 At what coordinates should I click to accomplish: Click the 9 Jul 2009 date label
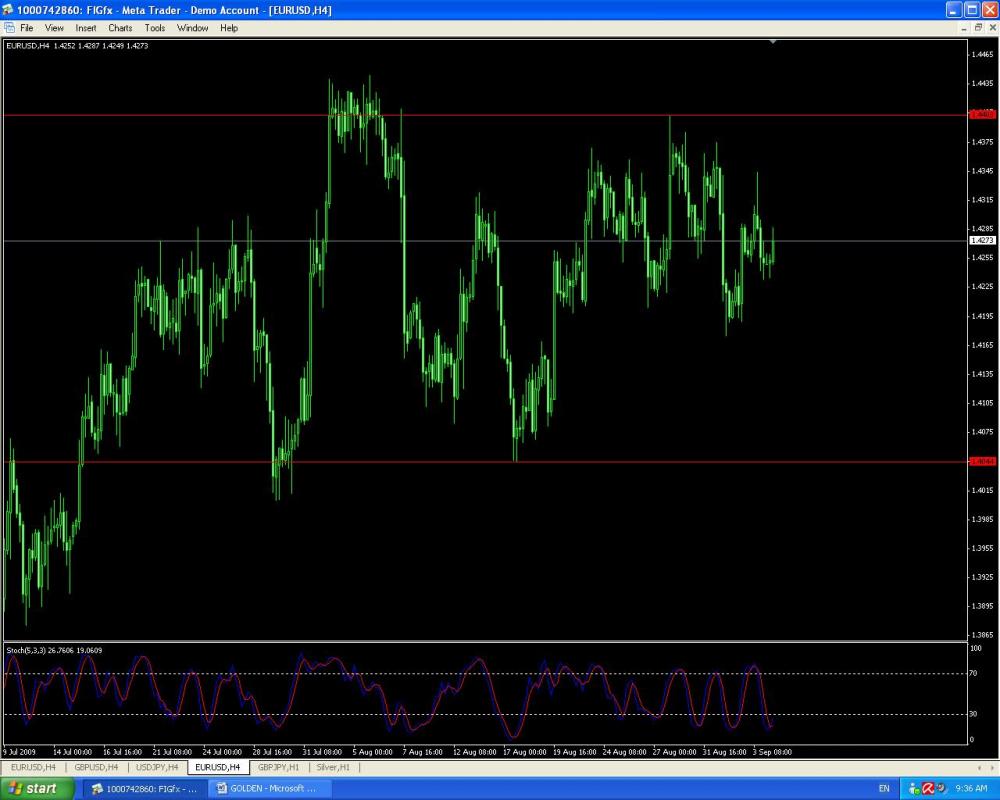[19, 752]
